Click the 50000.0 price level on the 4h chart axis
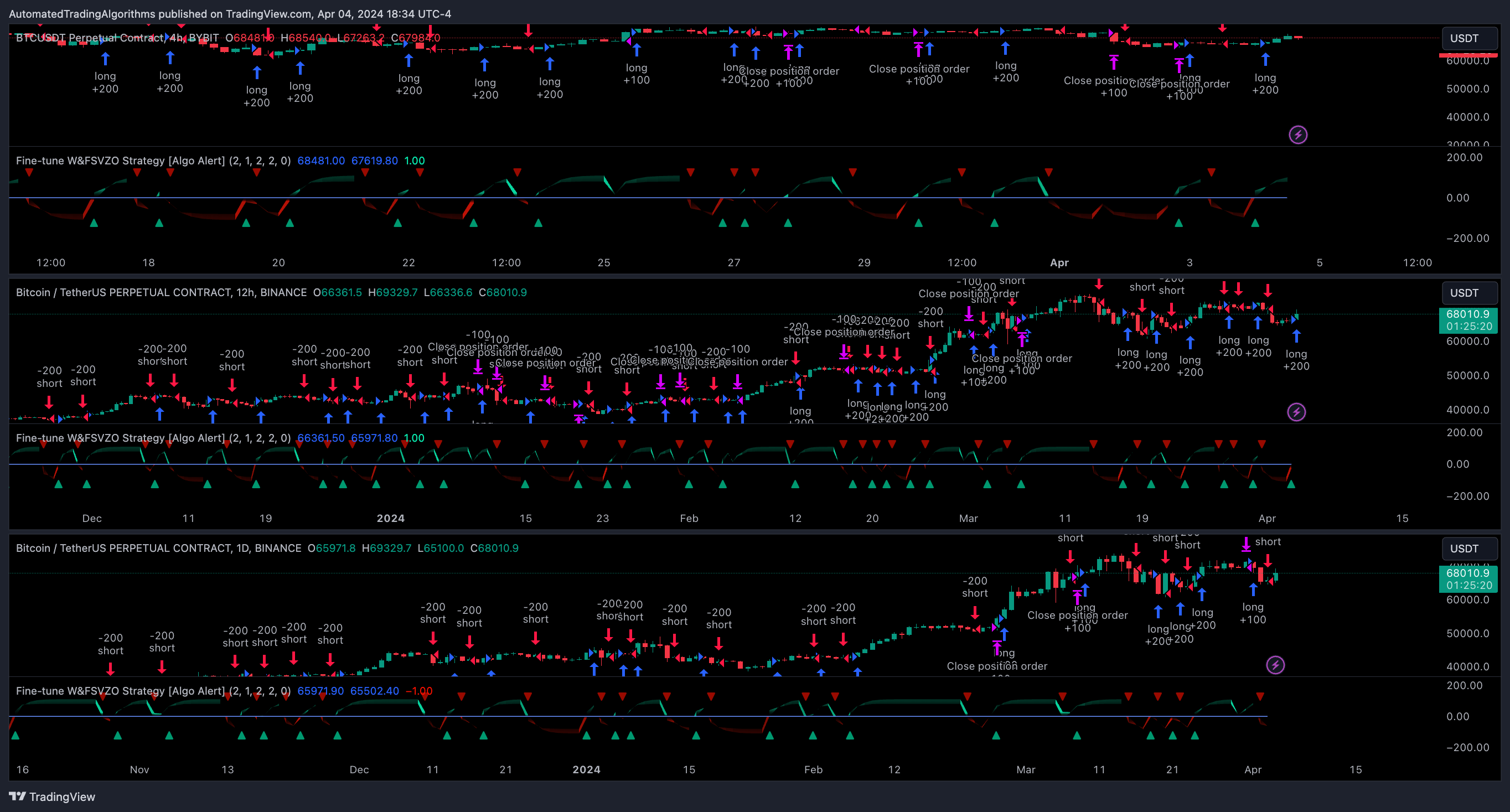Screen dimensions: 1510x812 (x=1468, y=89)
